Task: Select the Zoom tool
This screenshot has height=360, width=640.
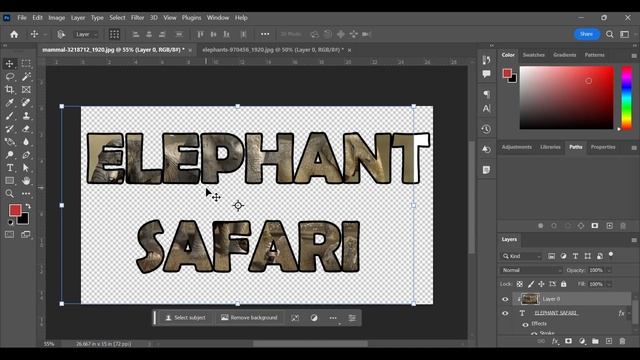Action: 9,193
